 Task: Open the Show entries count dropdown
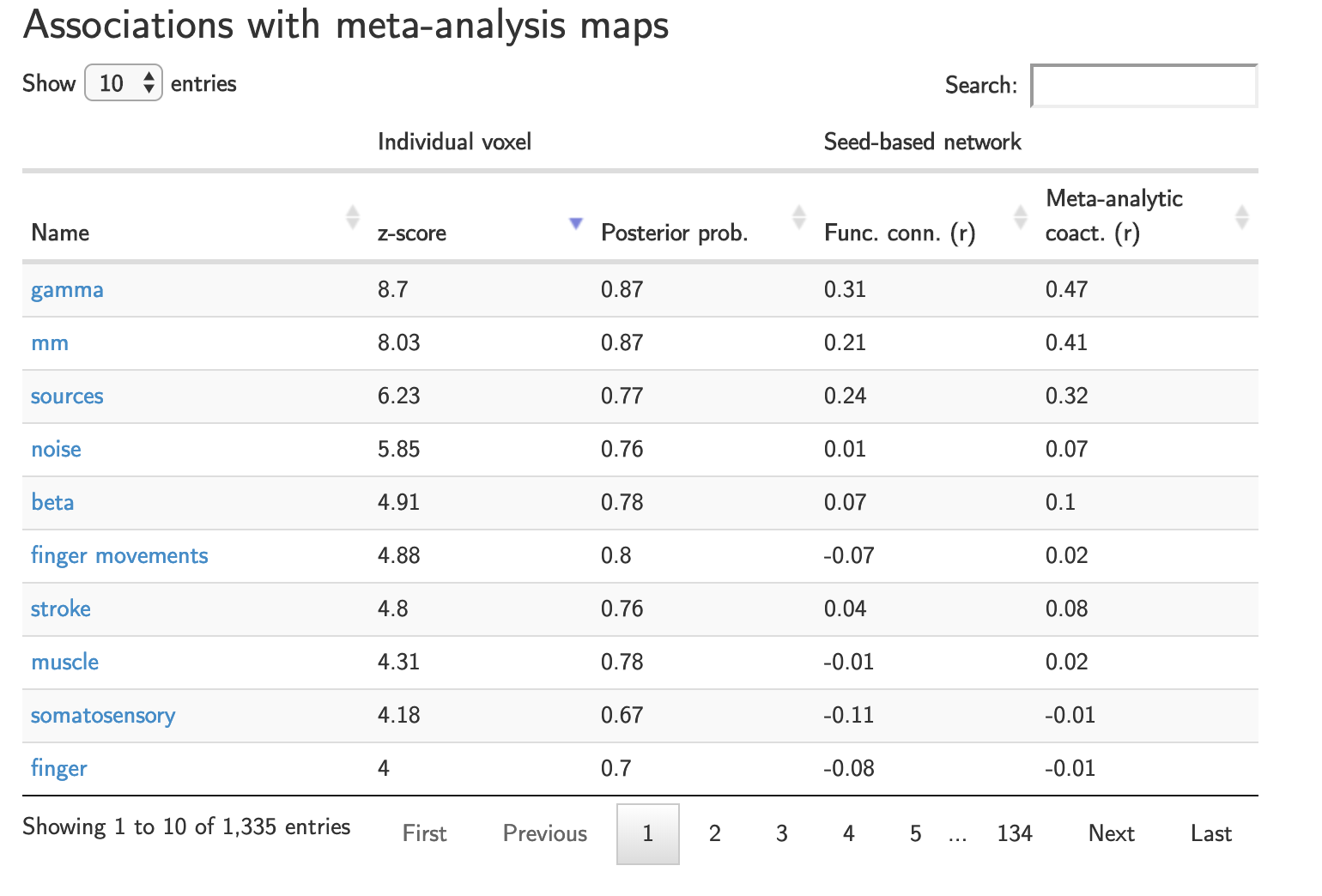point(124,83)
